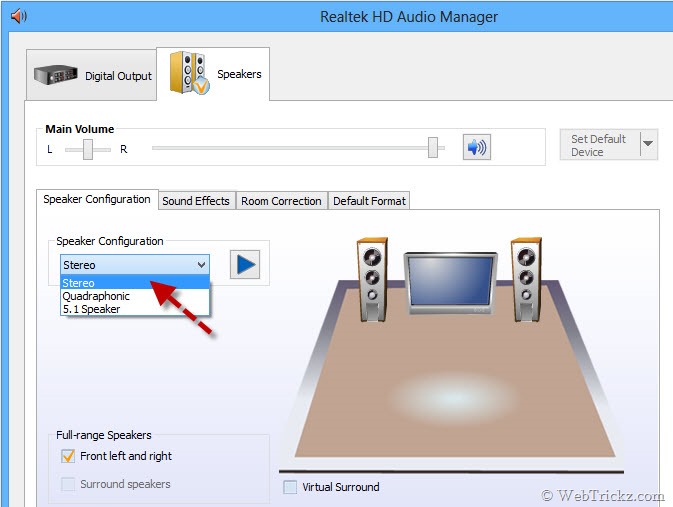673x507 pixels.
Task: Select Quadraphonic in the dropdown list
Action: click(135, 296)
